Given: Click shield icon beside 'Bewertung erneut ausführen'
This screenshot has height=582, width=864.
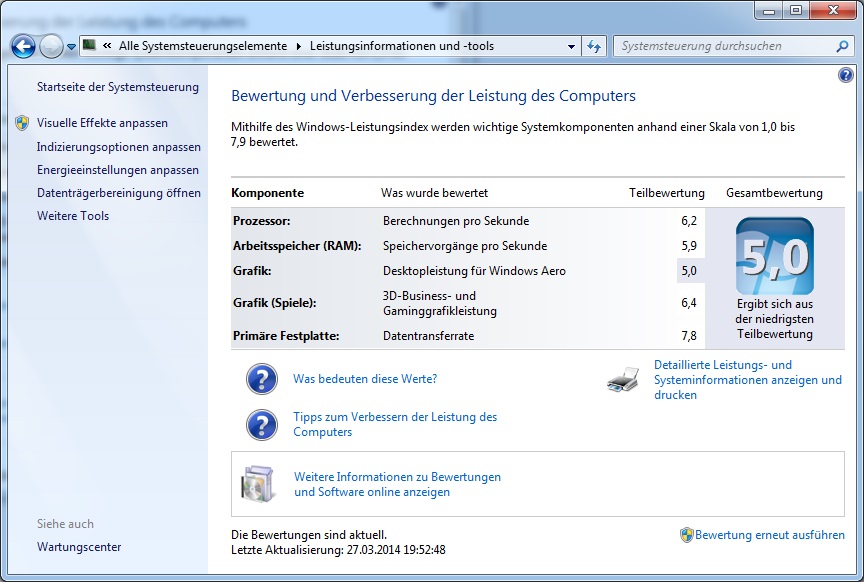Looking at the screenshot, I should coord(686,535).
